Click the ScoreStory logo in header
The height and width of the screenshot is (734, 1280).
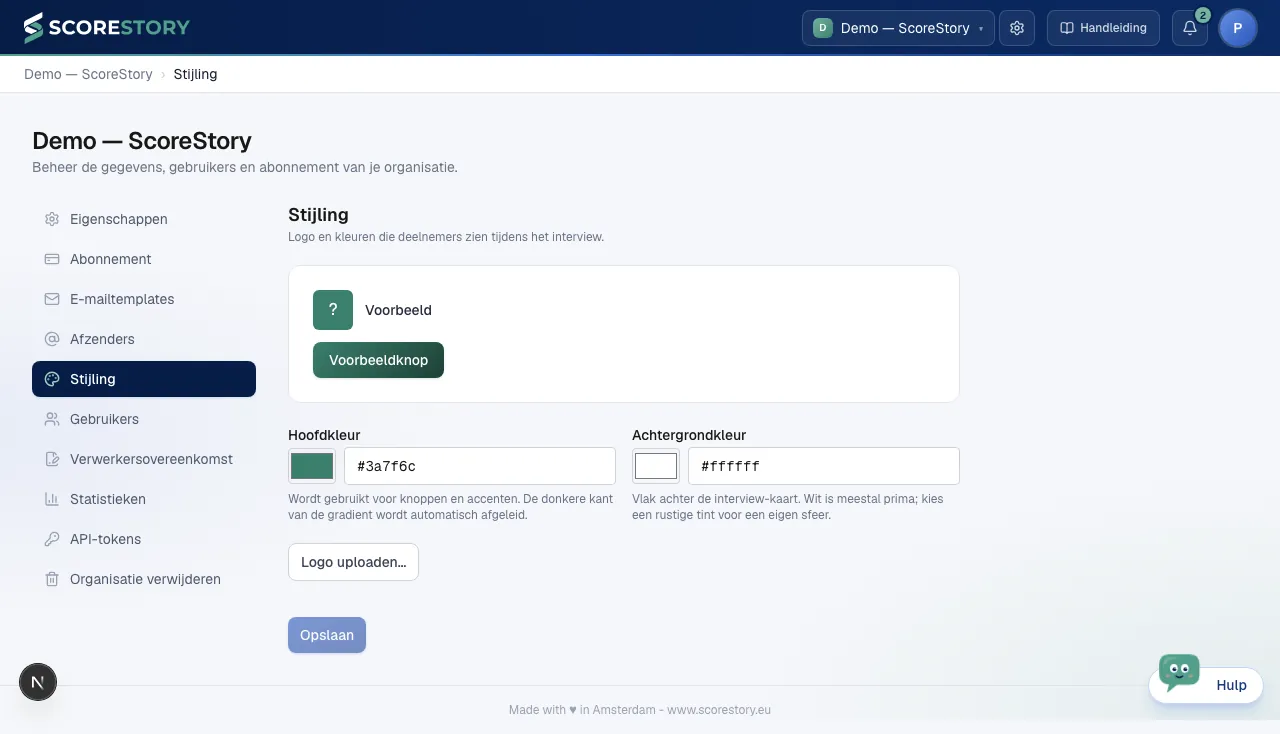[x=106, y=28]
